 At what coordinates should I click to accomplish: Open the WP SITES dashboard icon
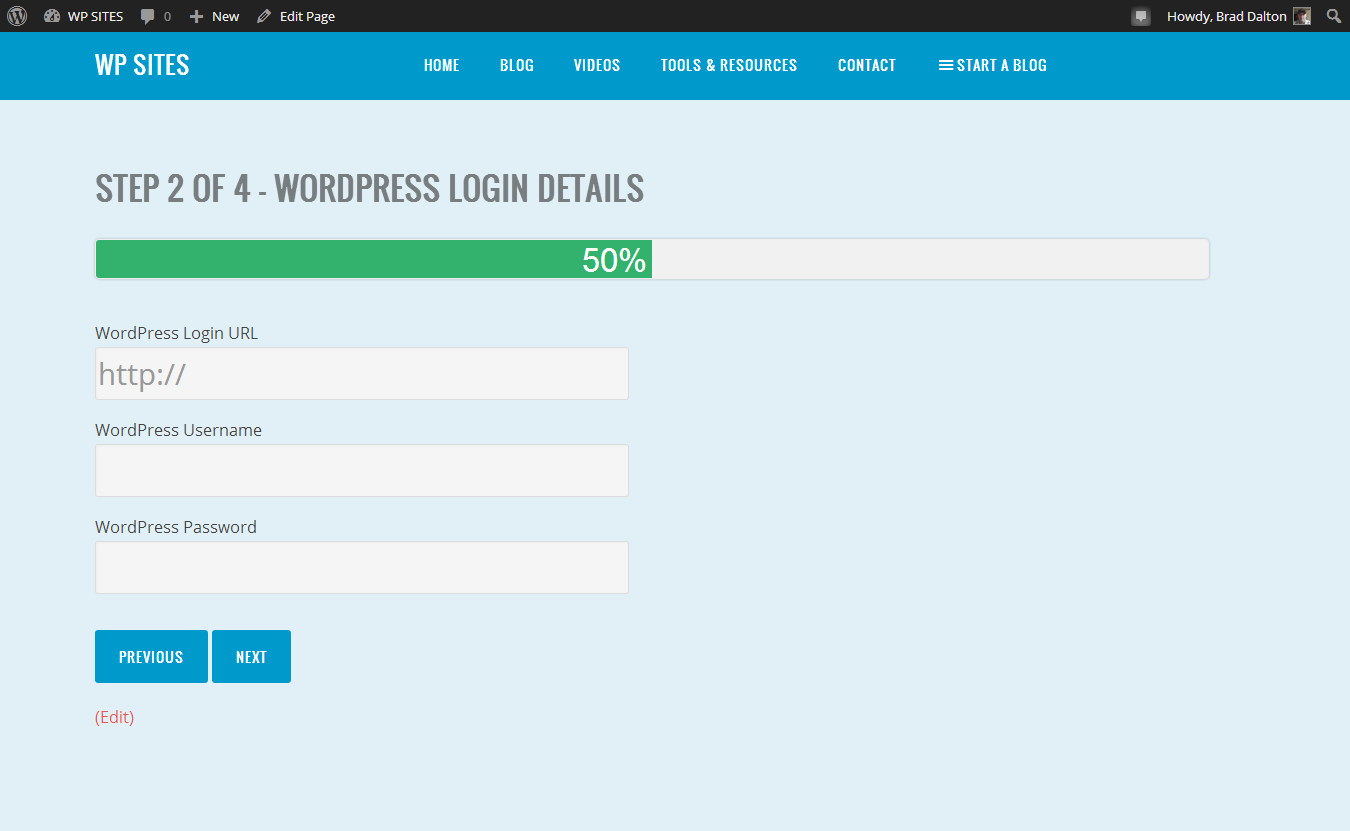click(x=53, y=16)
